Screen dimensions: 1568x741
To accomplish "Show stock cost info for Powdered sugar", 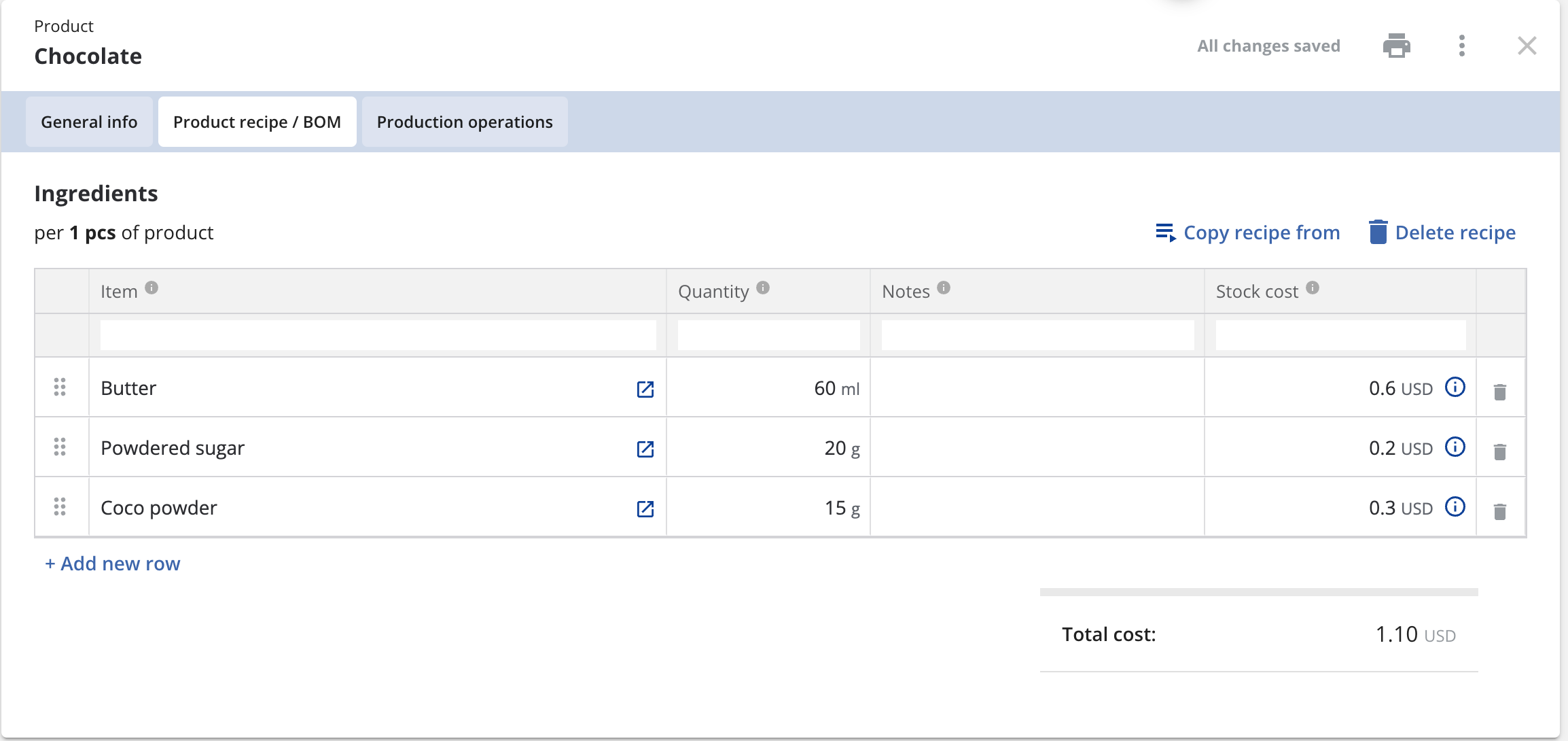I will pyautogui.click(x=1455, y=447).
